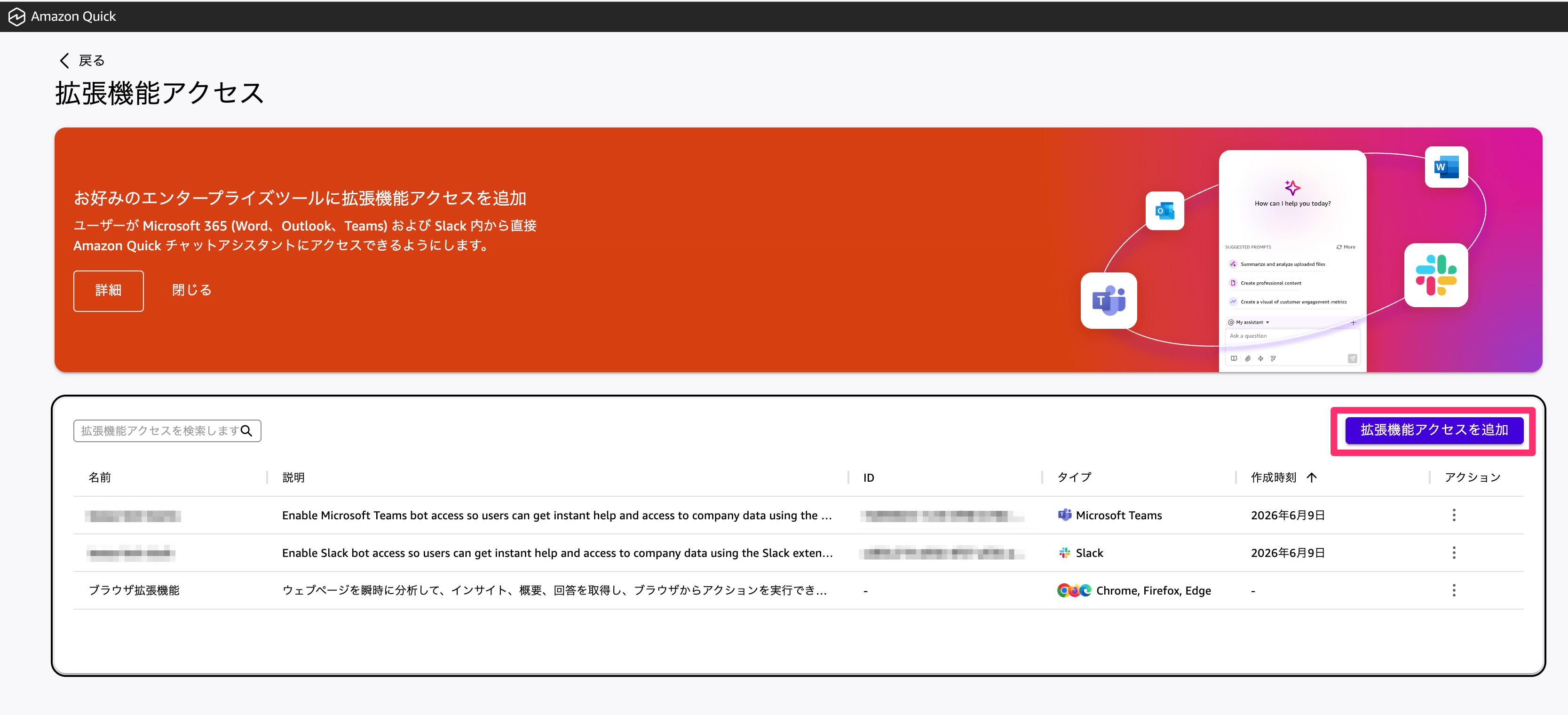The width and height of the screenshot is (1568, 715).
Task: Click the ID column header
Action: (869, 478)
